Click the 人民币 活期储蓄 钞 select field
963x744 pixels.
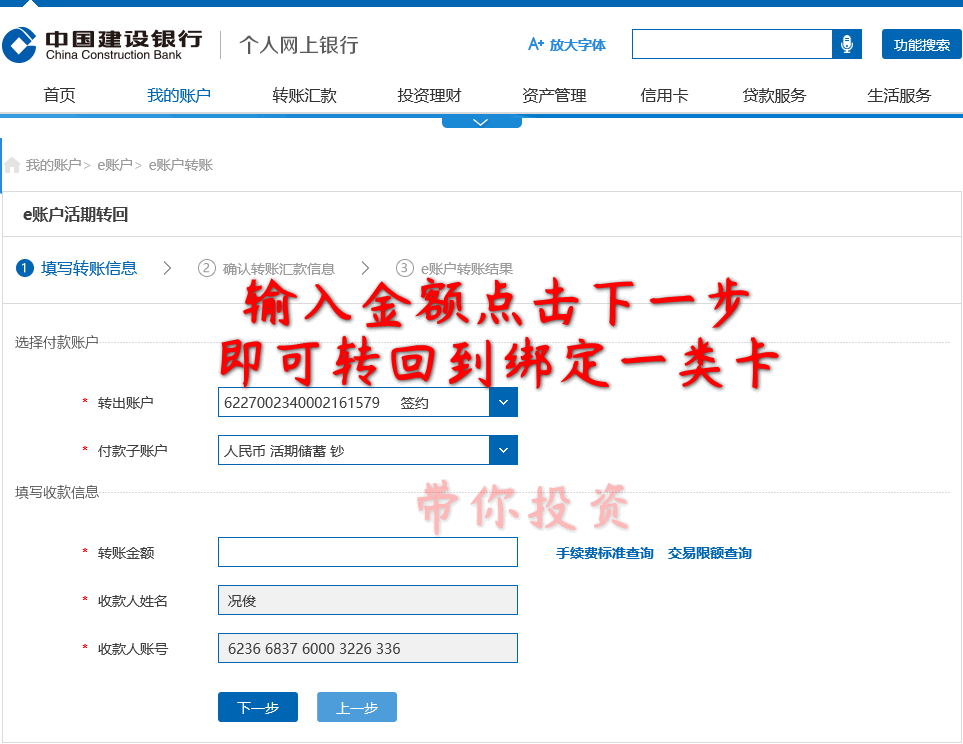pyautogui.click(x=354, y=450)
